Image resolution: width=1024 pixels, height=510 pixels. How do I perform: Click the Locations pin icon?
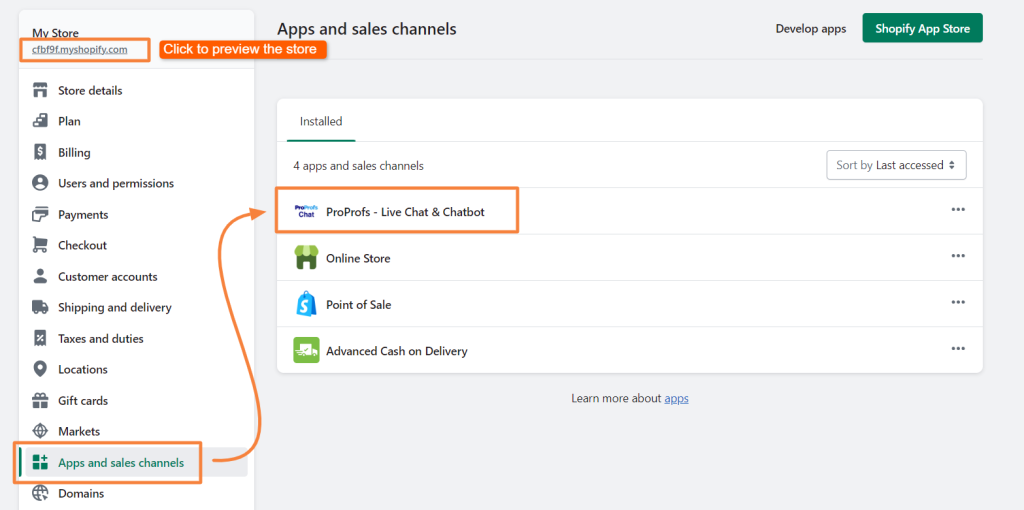click(40, 369)
